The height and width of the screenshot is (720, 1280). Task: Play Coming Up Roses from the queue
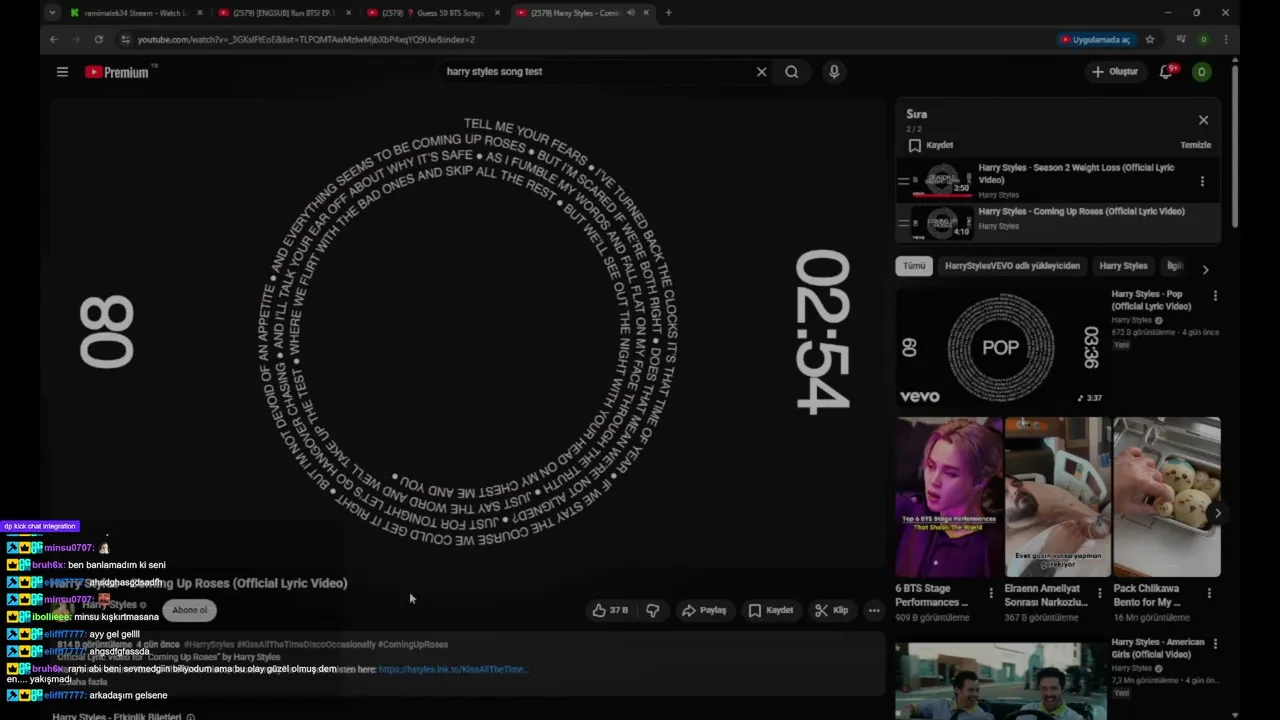(x=1058, y=222)
